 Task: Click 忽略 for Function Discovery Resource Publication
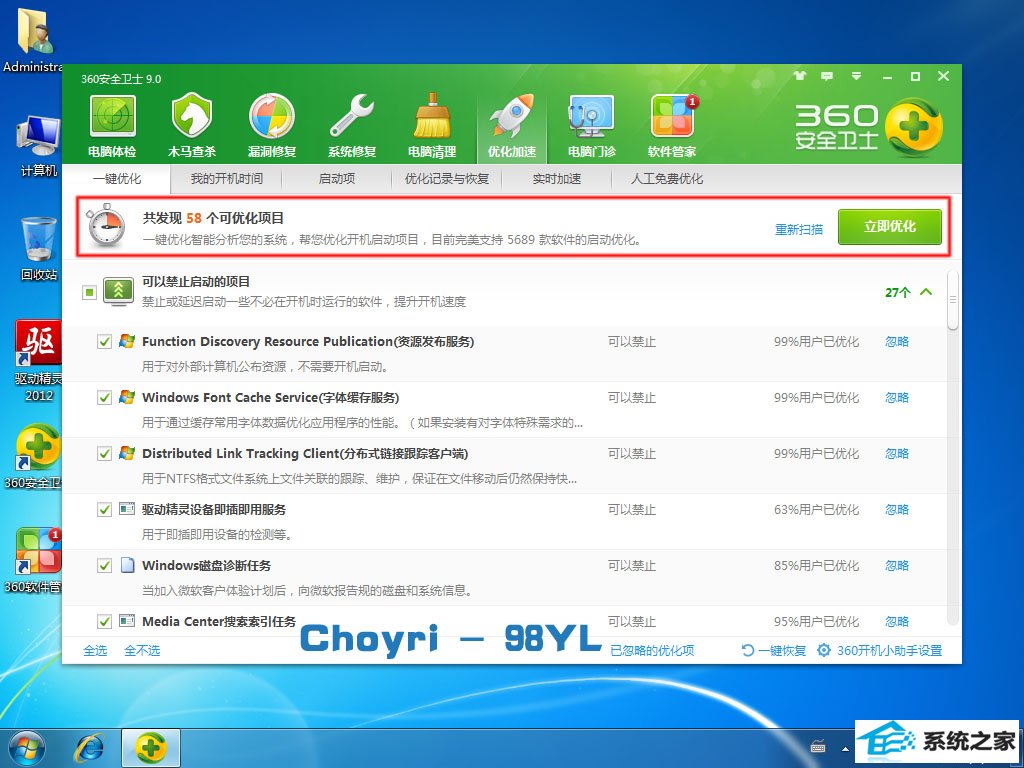pos(897,342)
